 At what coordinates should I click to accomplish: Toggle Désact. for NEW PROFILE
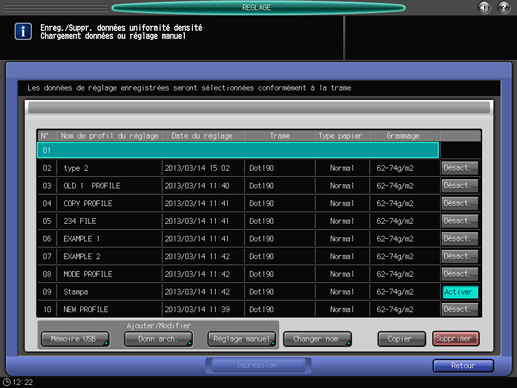click(460, 309)
